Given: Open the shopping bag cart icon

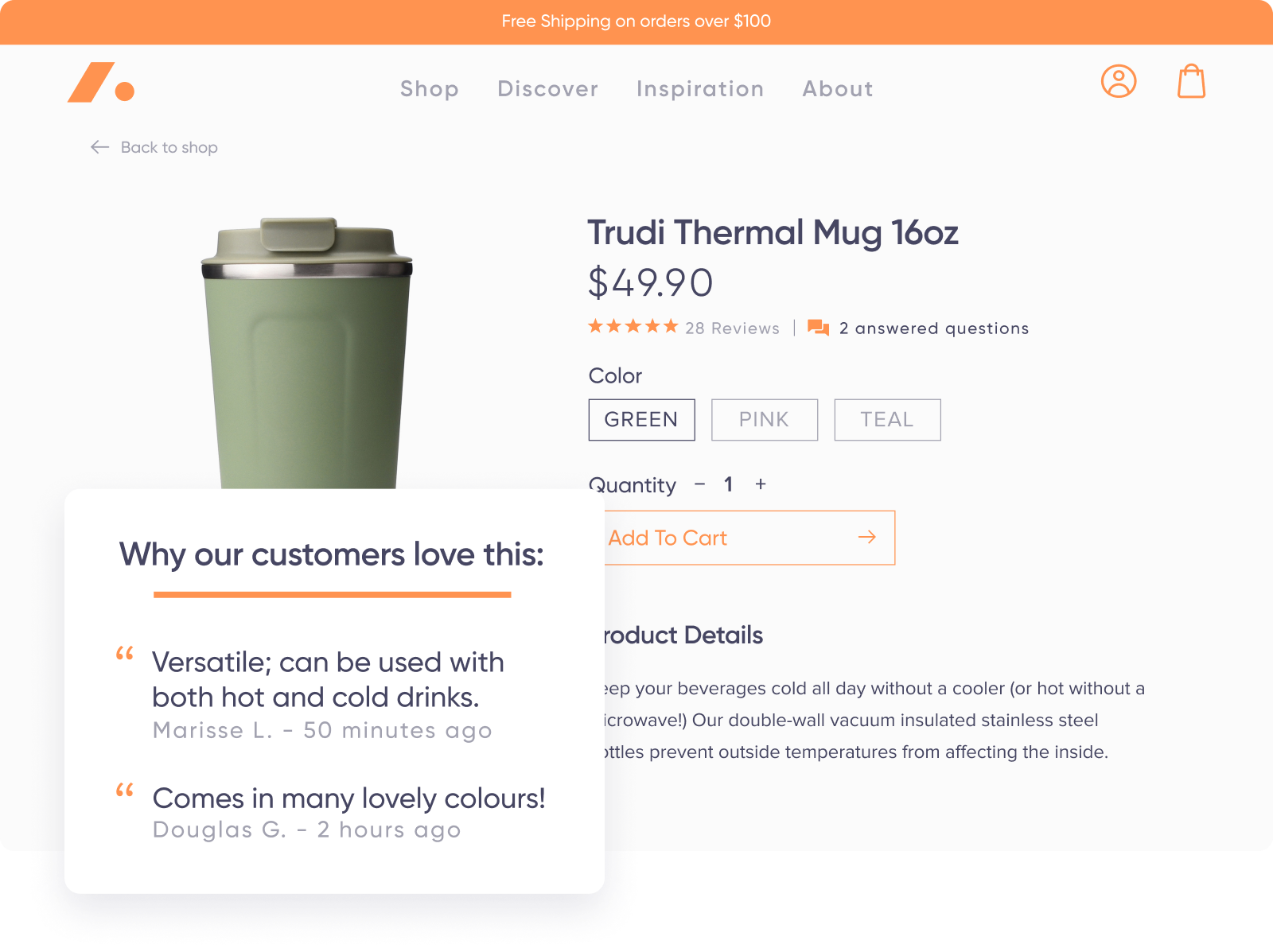Looking at the screenshot, I should [1191, 81].
